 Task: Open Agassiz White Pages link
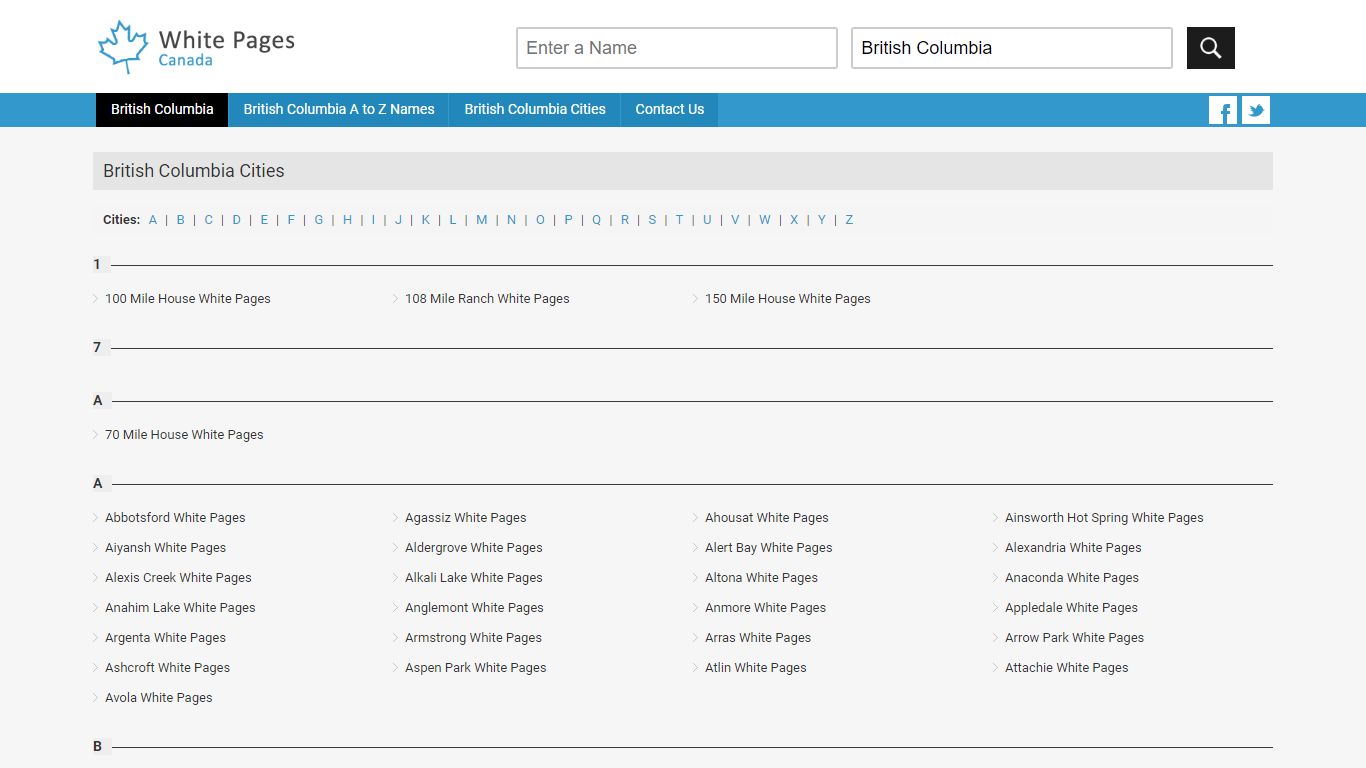point(465,518)
